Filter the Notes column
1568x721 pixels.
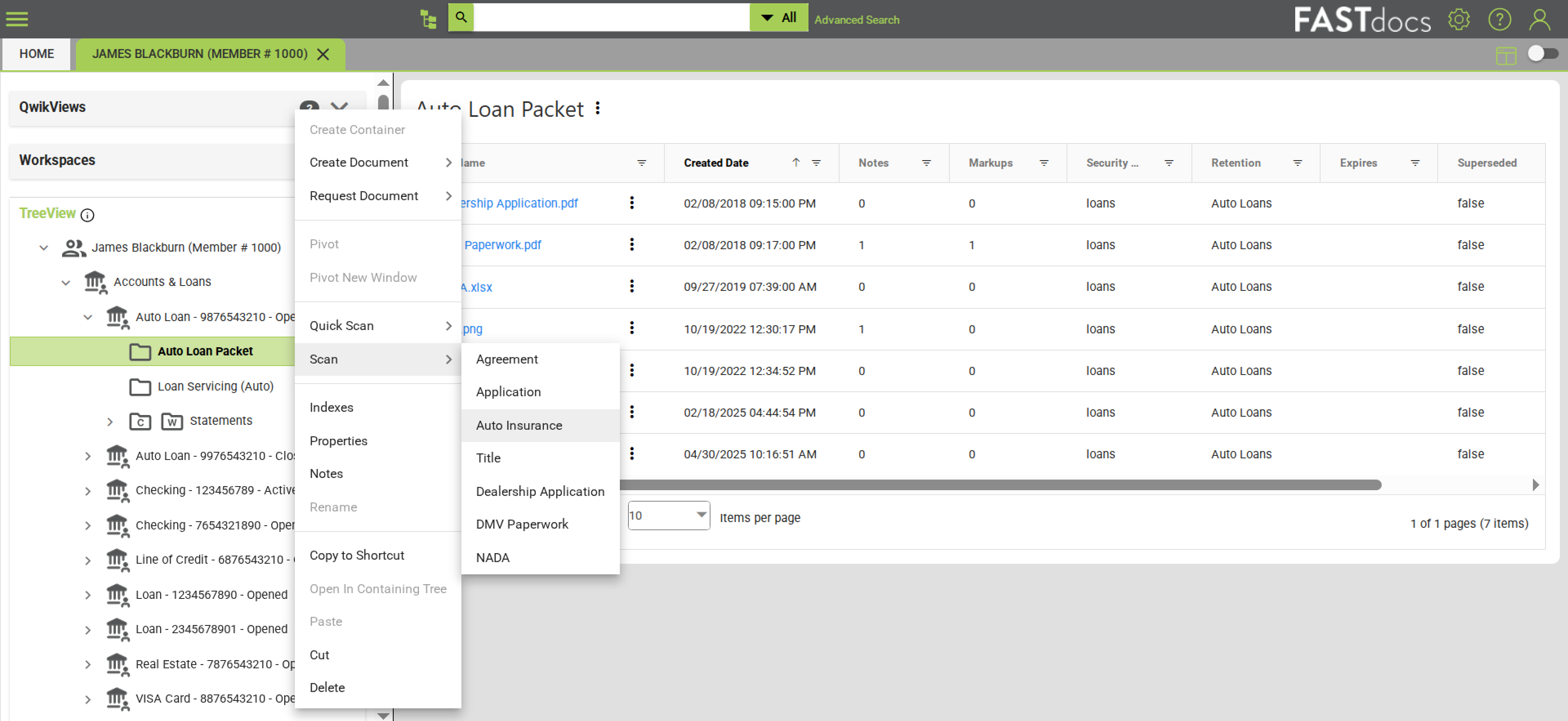pyautogui.click(x=926, y=163)
